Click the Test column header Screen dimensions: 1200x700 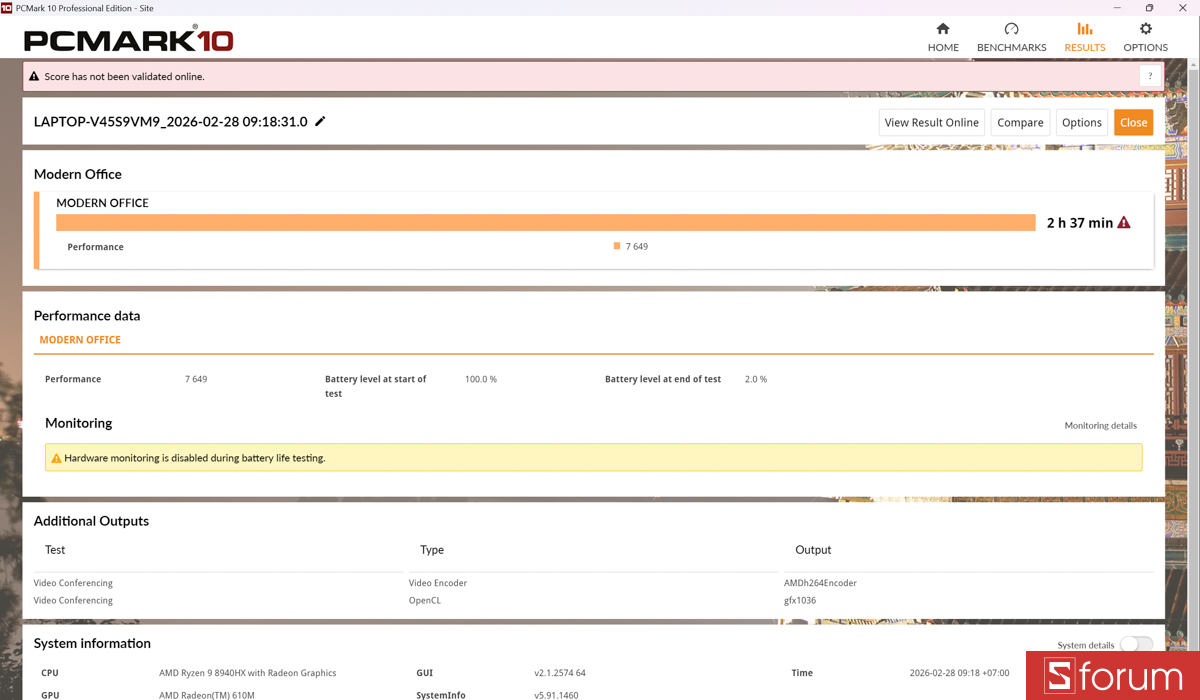[55, 550]
